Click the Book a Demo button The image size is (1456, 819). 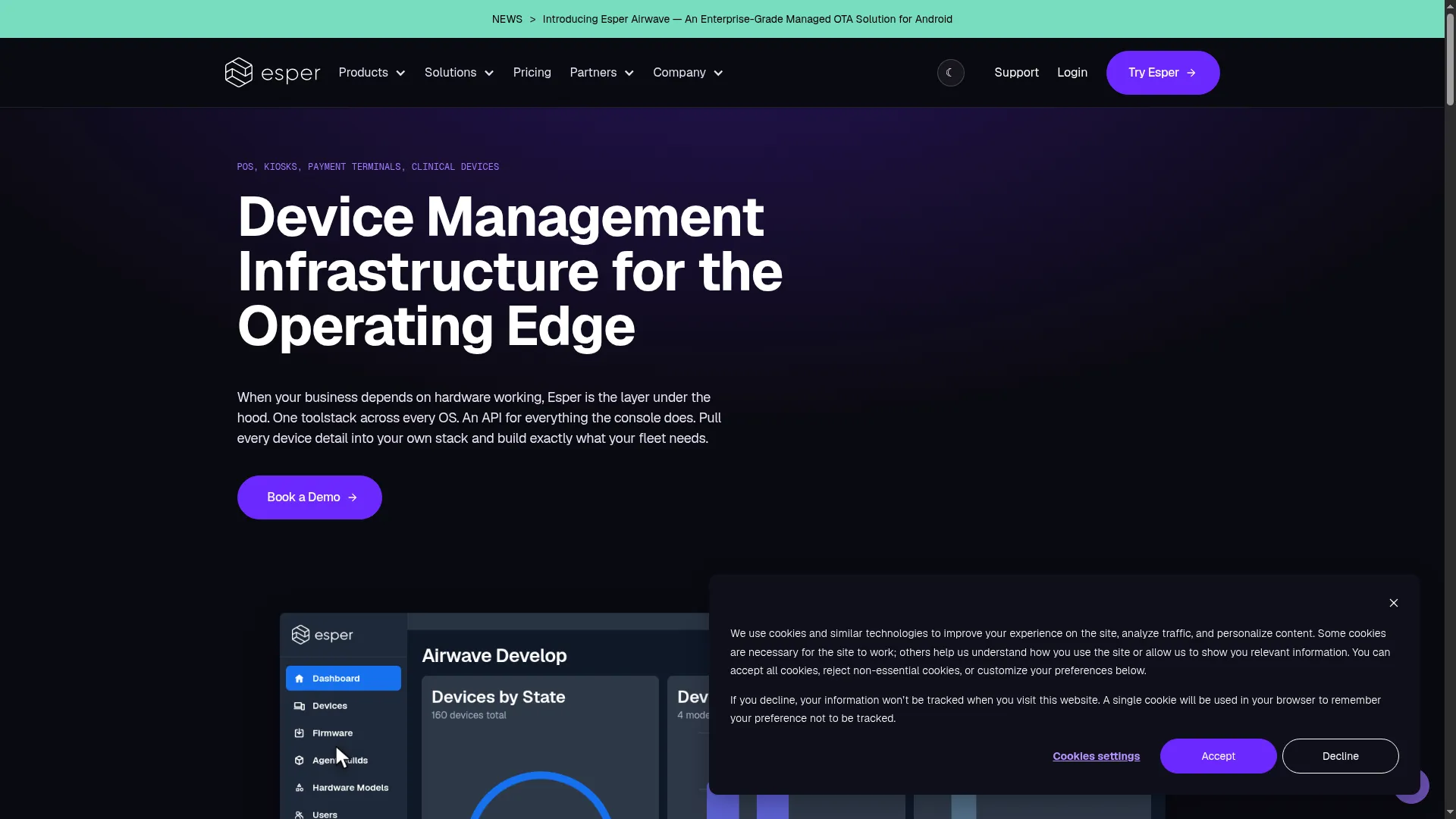click(x=309, y=497)
